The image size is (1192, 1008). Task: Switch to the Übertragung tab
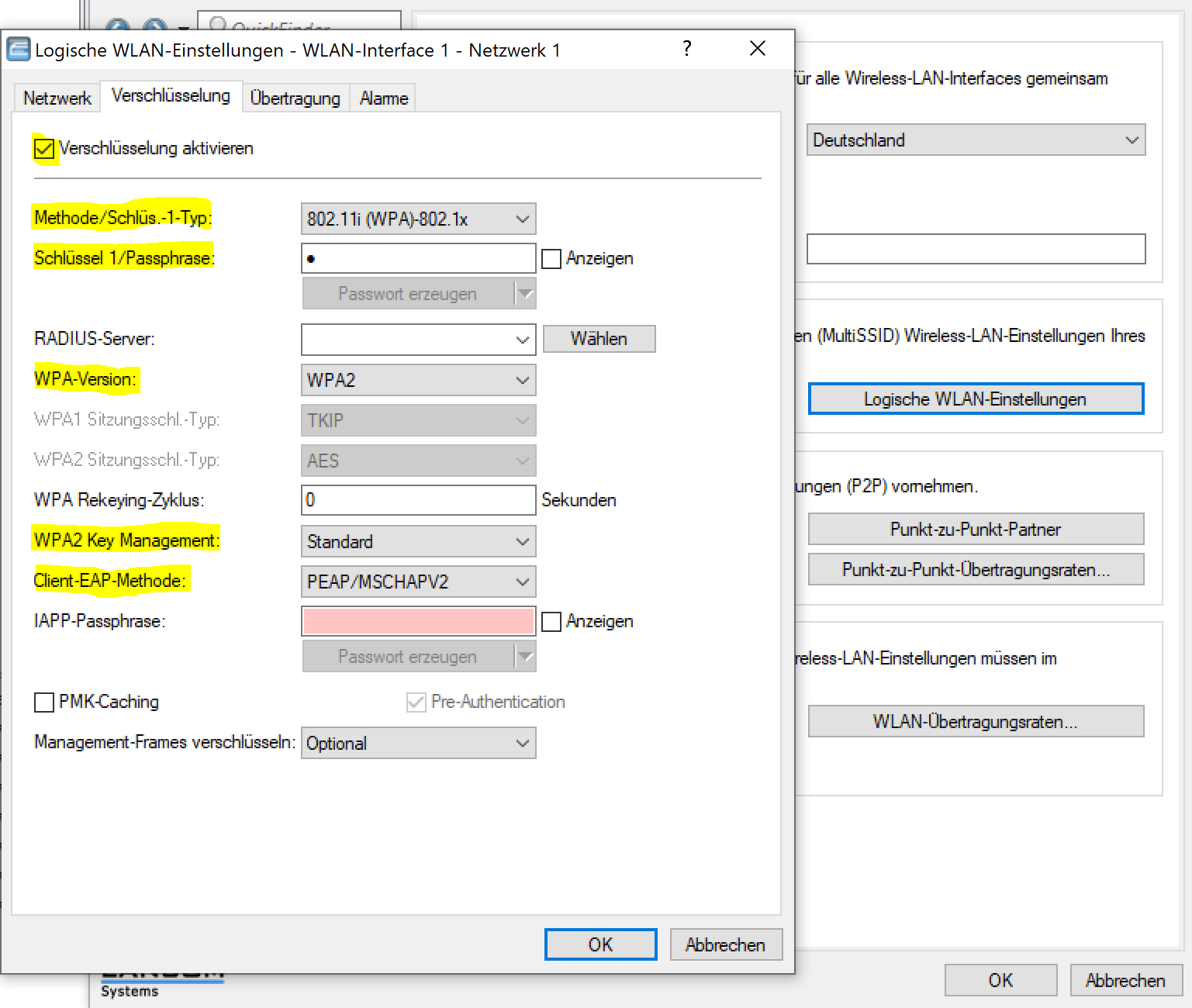295,98
